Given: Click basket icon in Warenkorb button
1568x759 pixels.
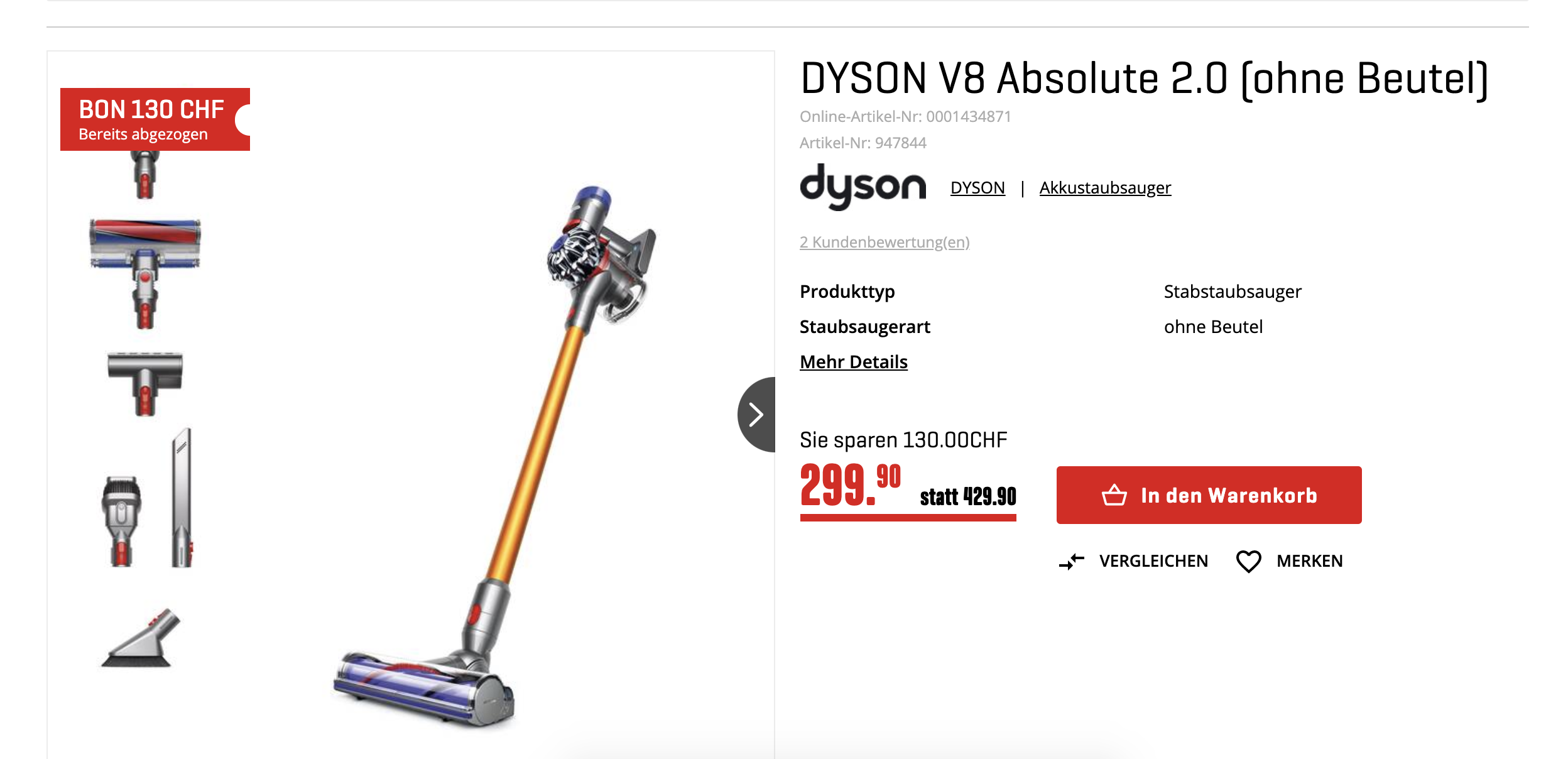Looking at the screenshot, I should [x=1114, y=495].
